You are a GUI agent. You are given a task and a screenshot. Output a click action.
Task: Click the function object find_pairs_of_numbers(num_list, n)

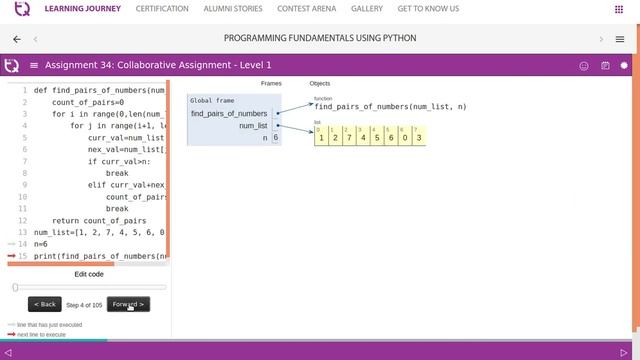tap(390, 107)
